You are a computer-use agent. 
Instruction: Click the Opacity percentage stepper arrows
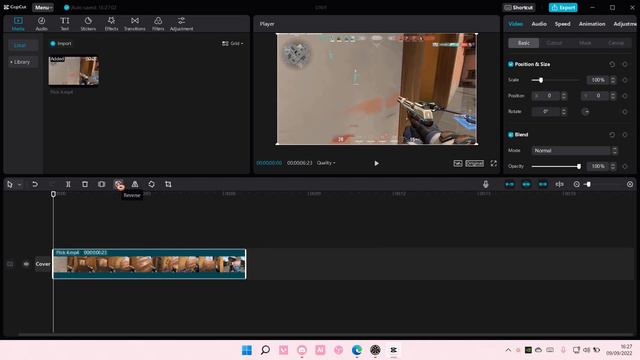click(x=613, y=167)
